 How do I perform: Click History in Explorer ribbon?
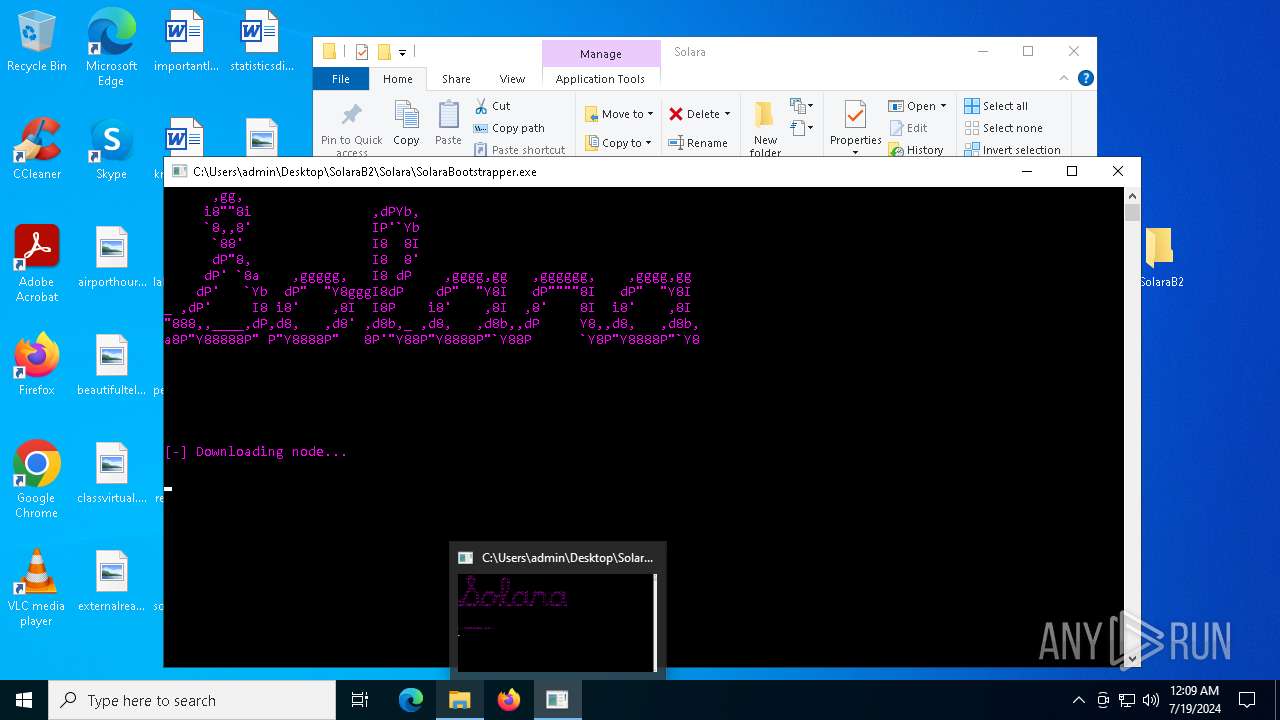pos(915,150)
